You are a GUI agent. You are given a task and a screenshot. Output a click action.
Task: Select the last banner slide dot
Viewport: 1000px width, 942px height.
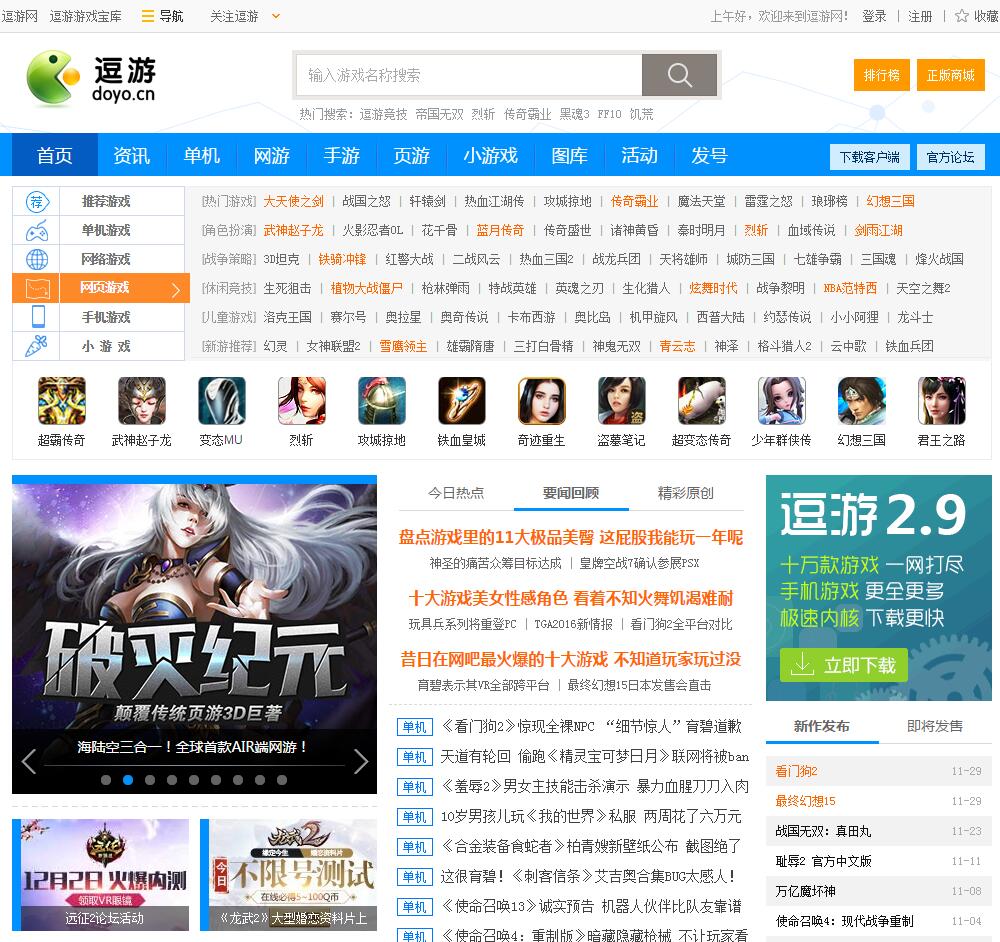tap(282, 779)
